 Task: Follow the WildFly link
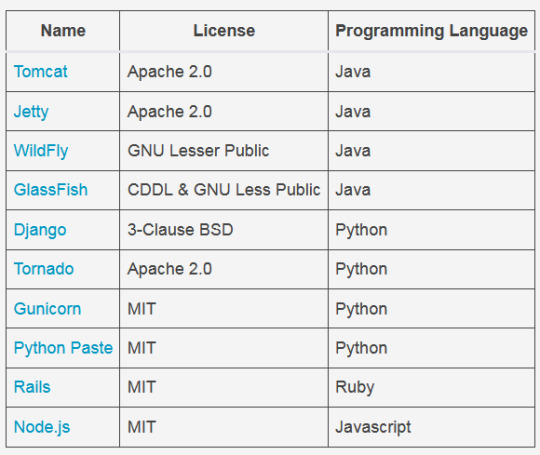41,151
